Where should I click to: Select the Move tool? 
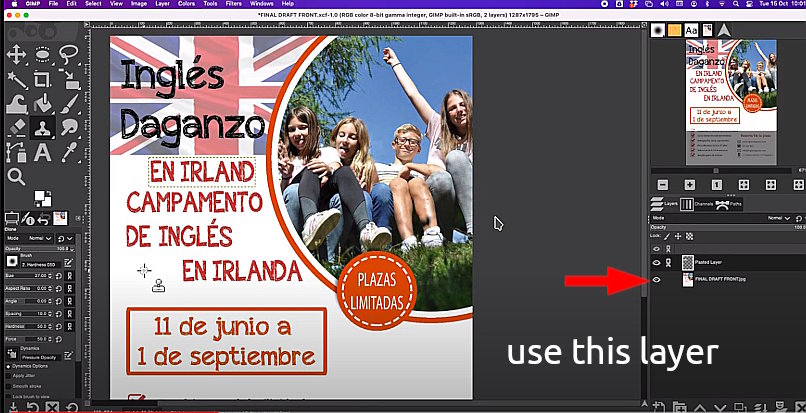click(x=16, y=55)
